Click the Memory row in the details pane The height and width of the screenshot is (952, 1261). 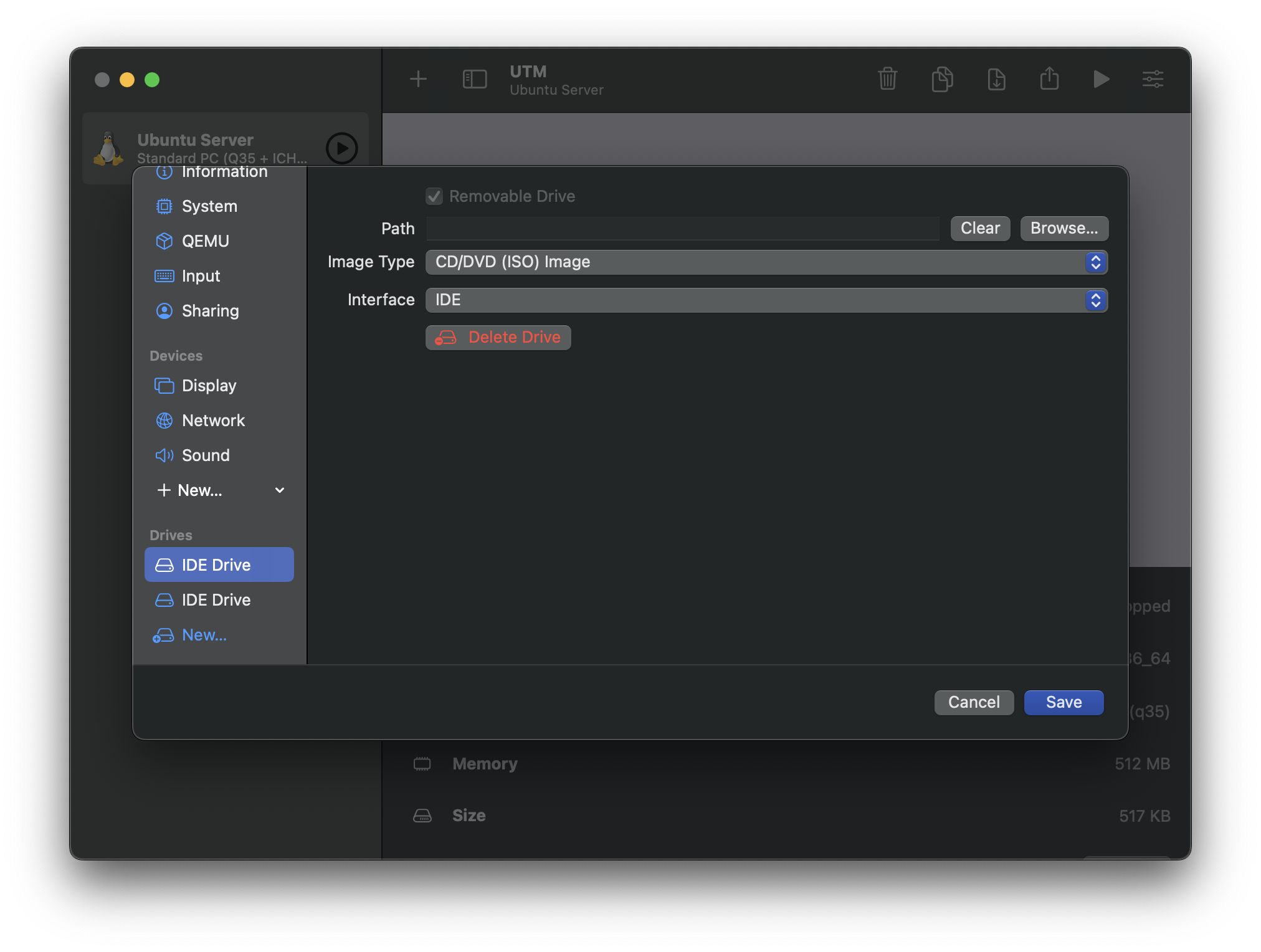coord(791,764)
